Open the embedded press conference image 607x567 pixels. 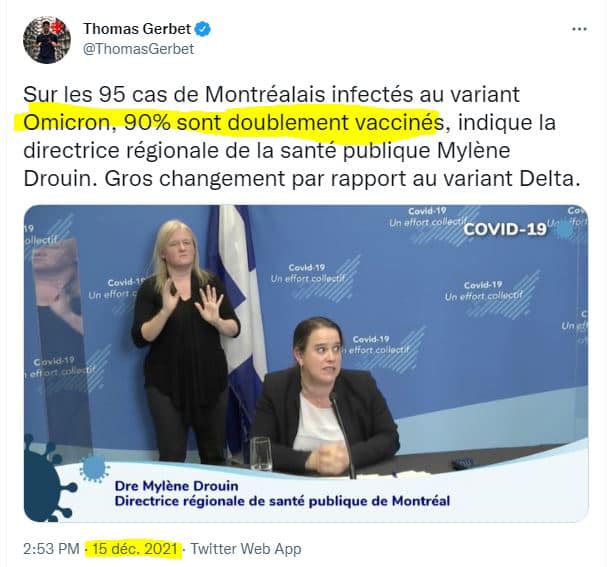[x=306, y=363]
